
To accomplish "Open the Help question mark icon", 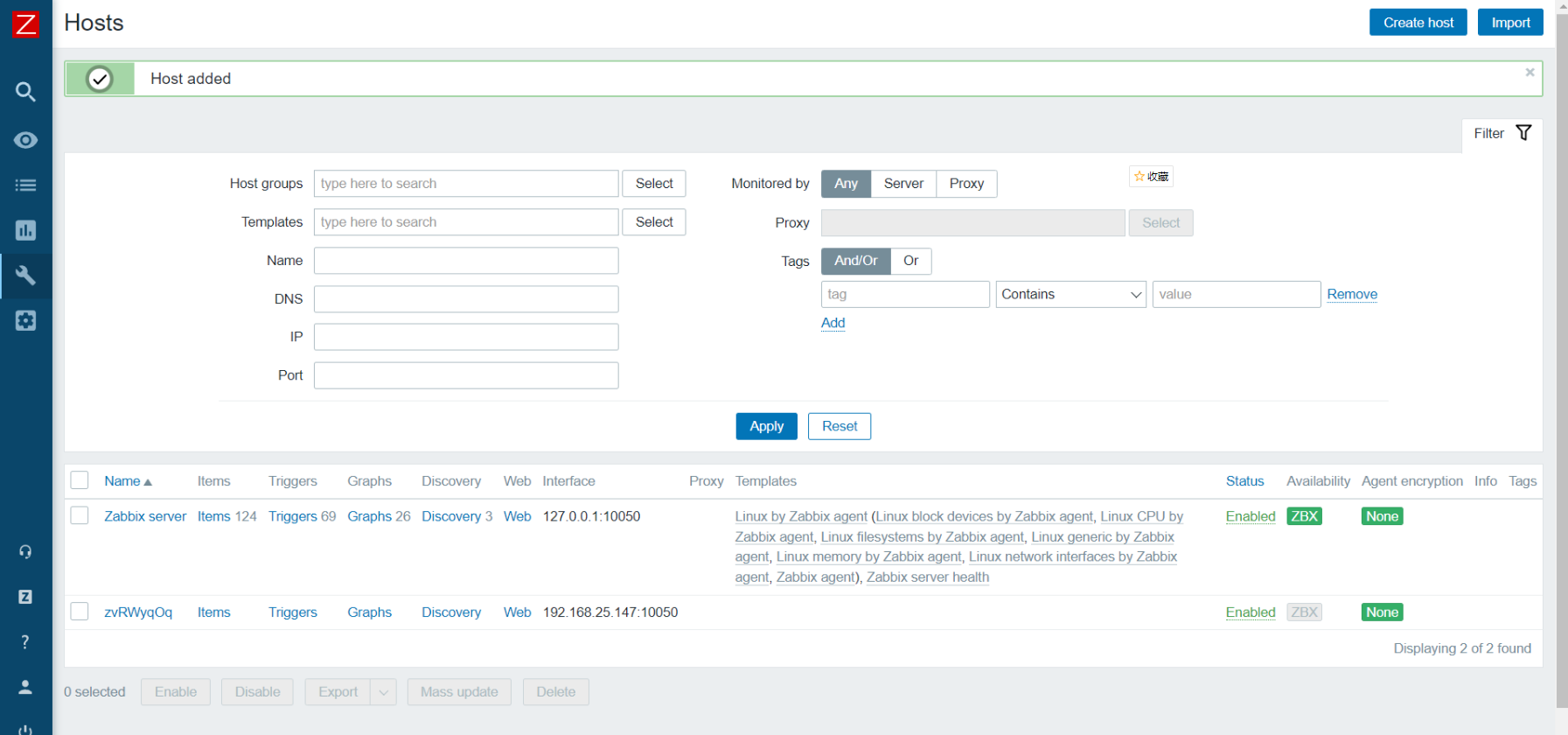I will click(25, 642).
